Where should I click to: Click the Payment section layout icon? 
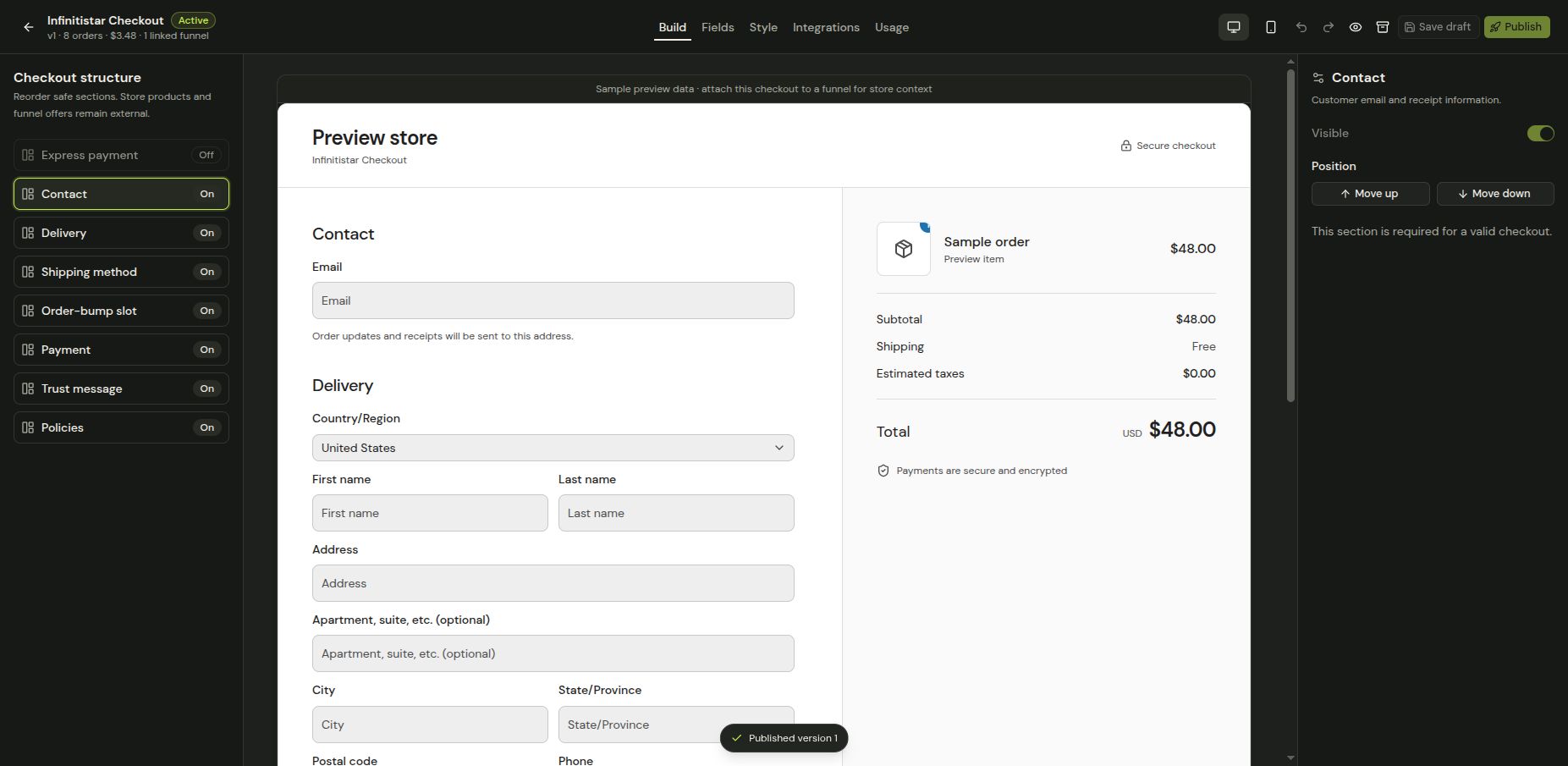click(x=28, y=350)
